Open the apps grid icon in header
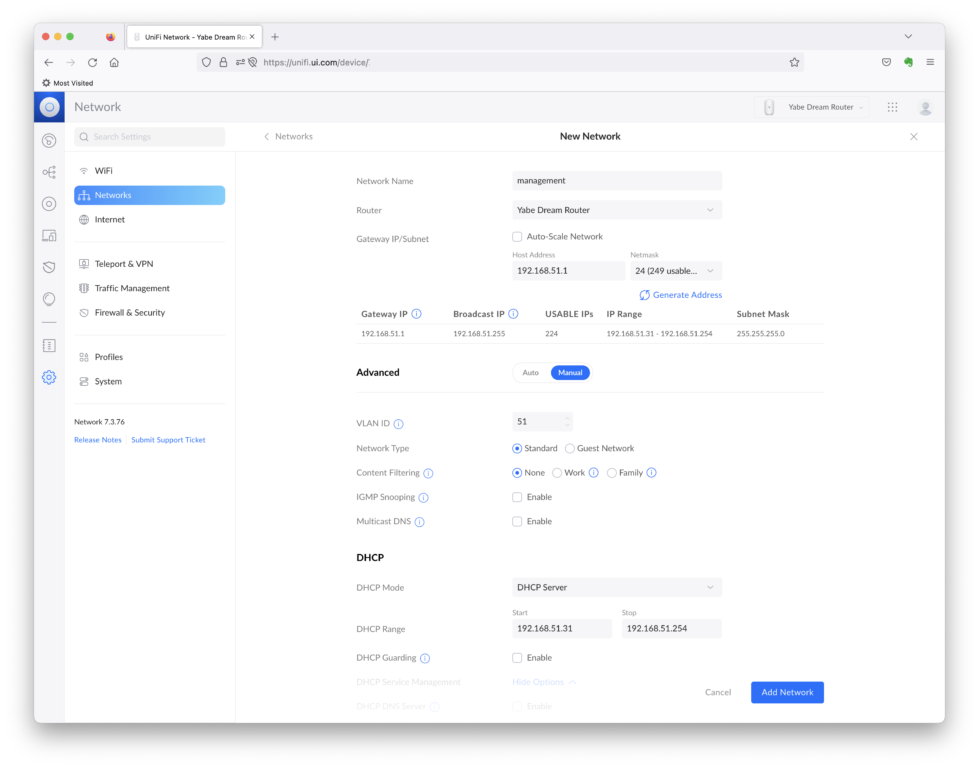The image size is (979, 768). tap(892, 107)
